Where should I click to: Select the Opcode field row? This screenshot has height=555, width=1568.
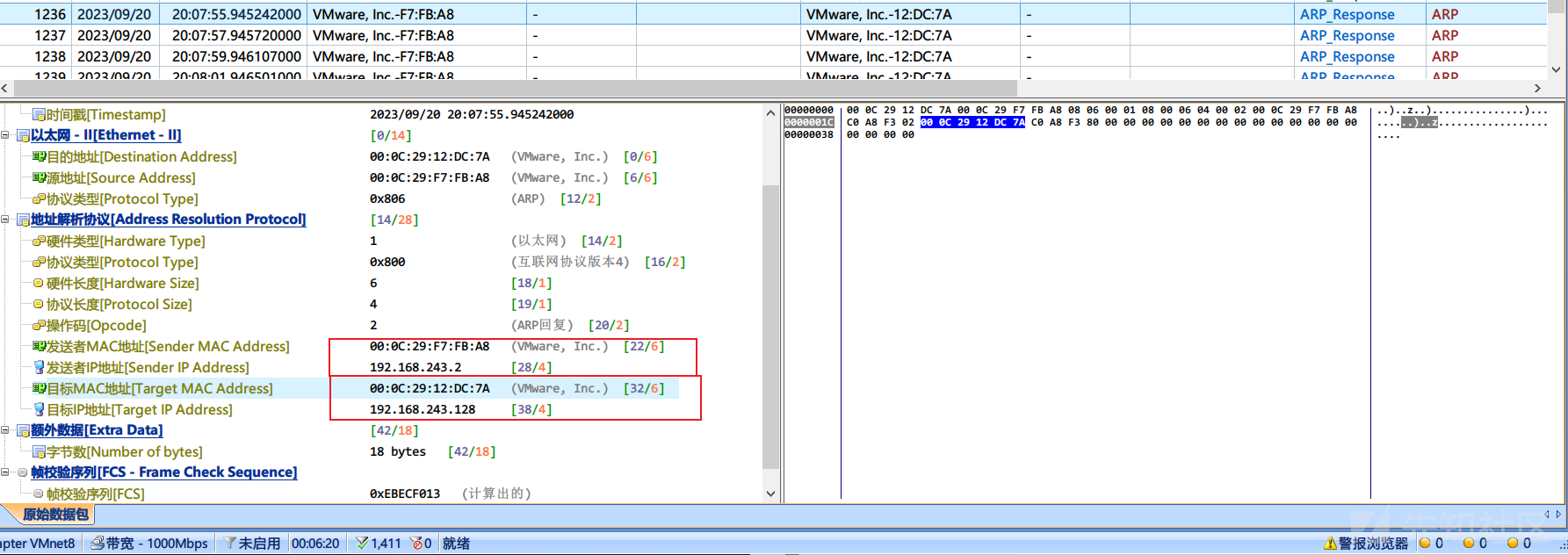coord(97,325)
